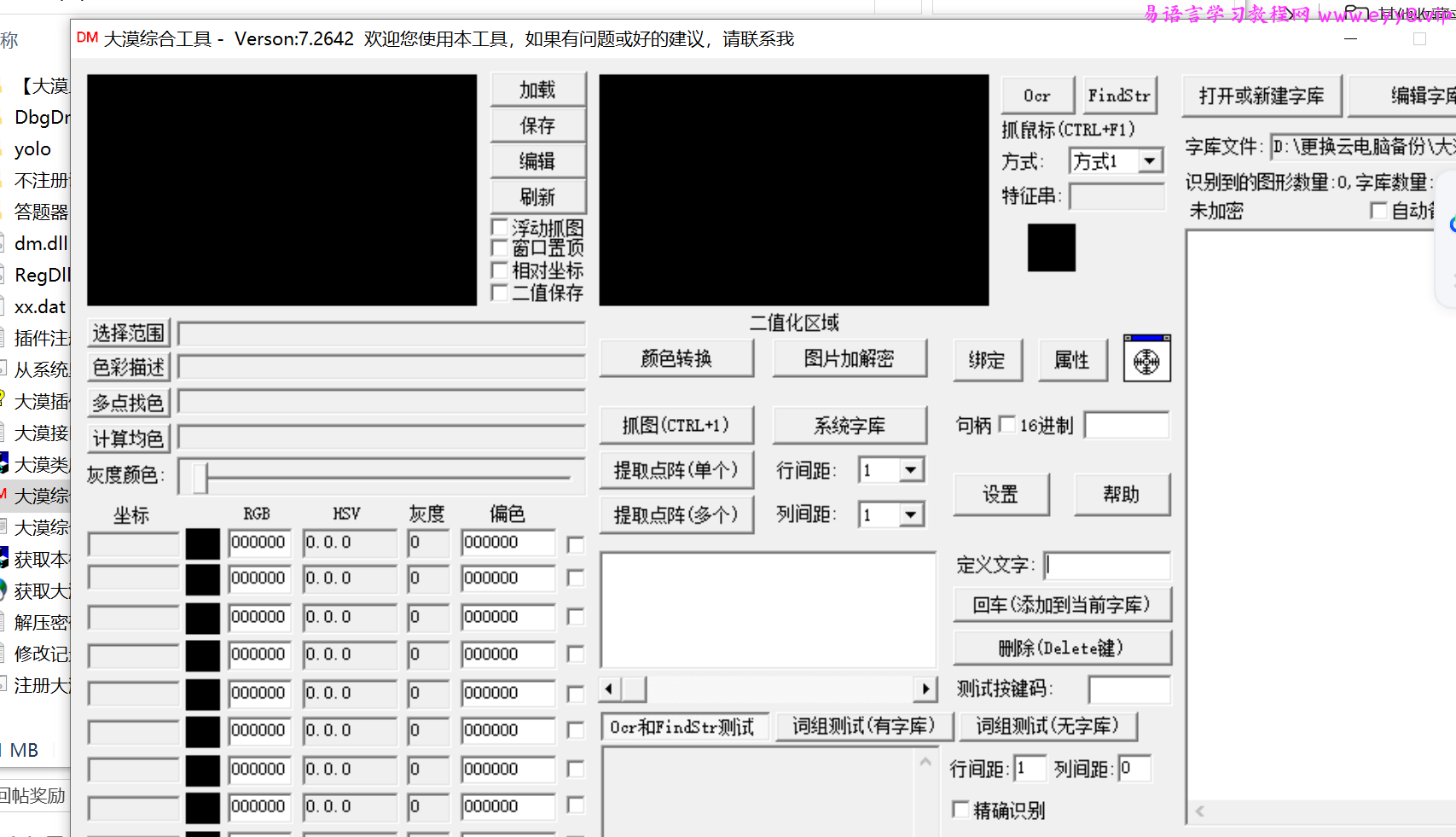
Task: Click the 系统字库 button
Action: [850, 425]
